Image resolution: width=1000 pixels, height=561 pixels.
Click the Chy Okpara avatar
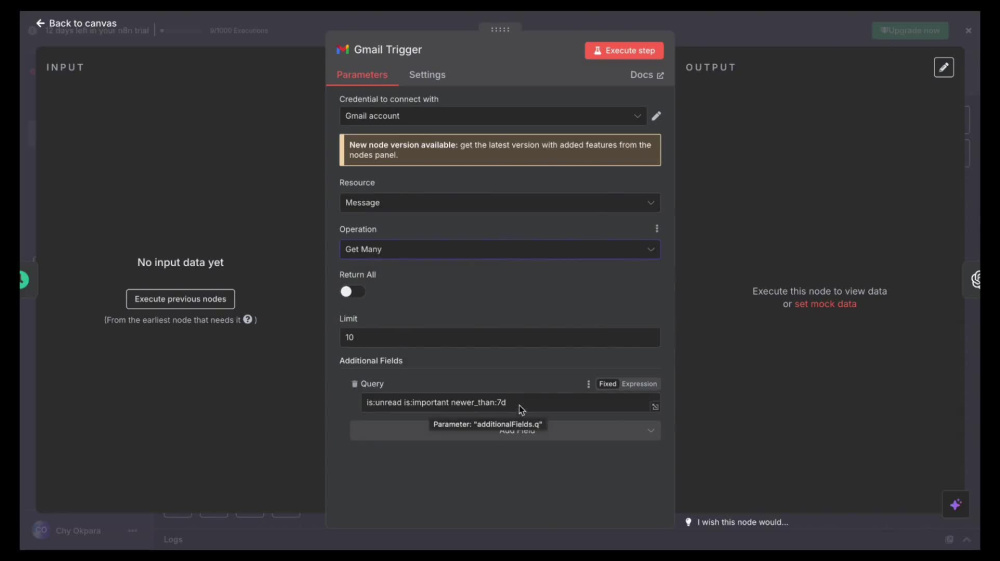(41, 530)
